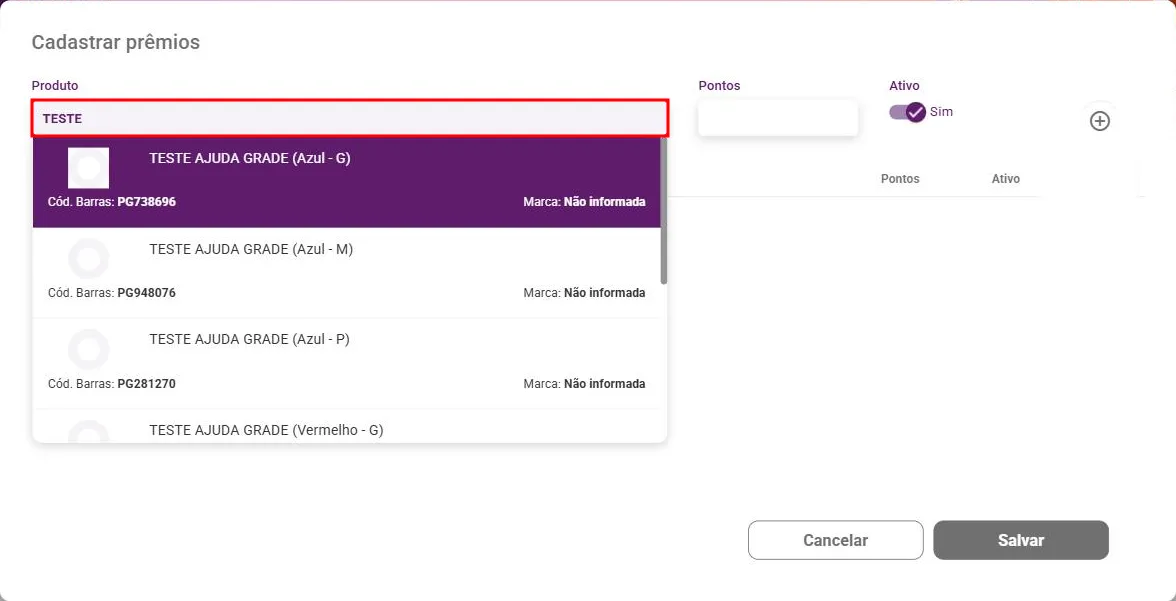This screenshot has height=601, width=1176.
Task: Click product thumbnail for Azul - P
Action: tap(88, 349)
